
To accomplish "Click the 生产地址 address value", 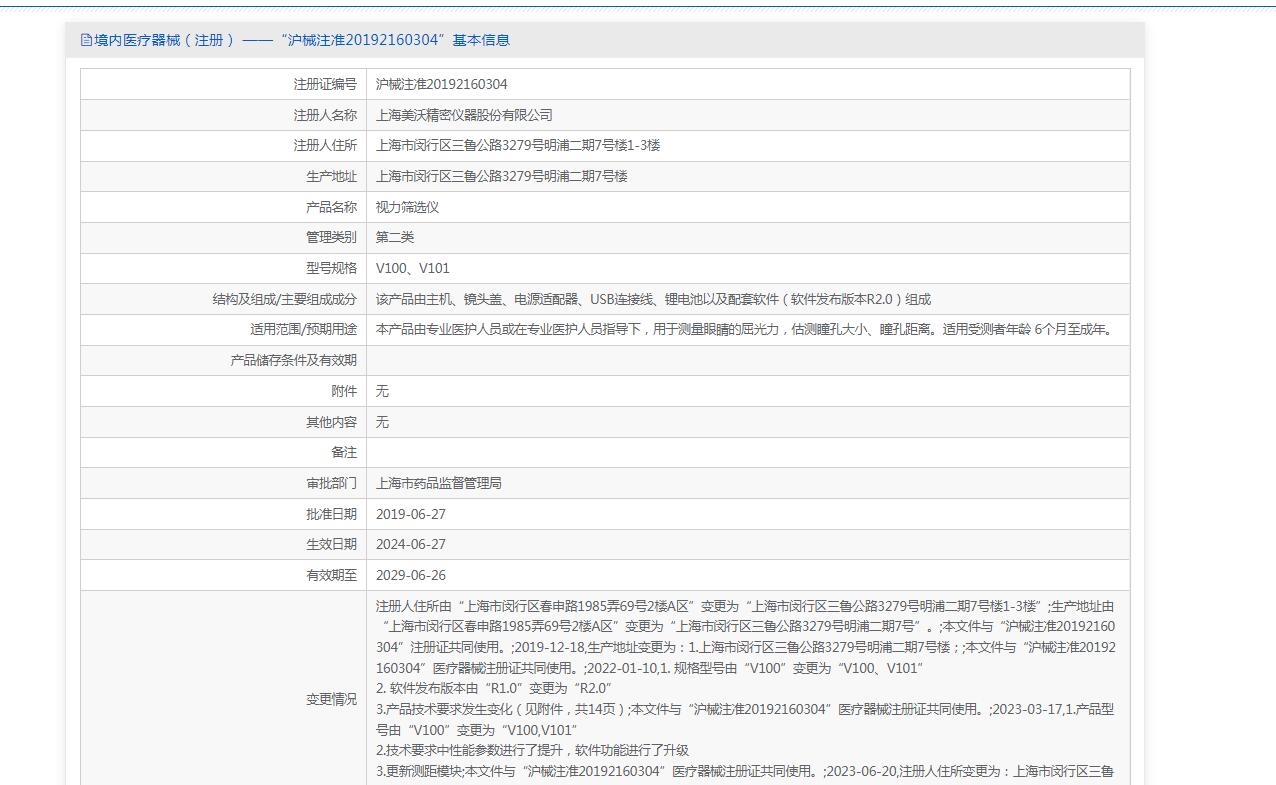I will coord(501,176).
